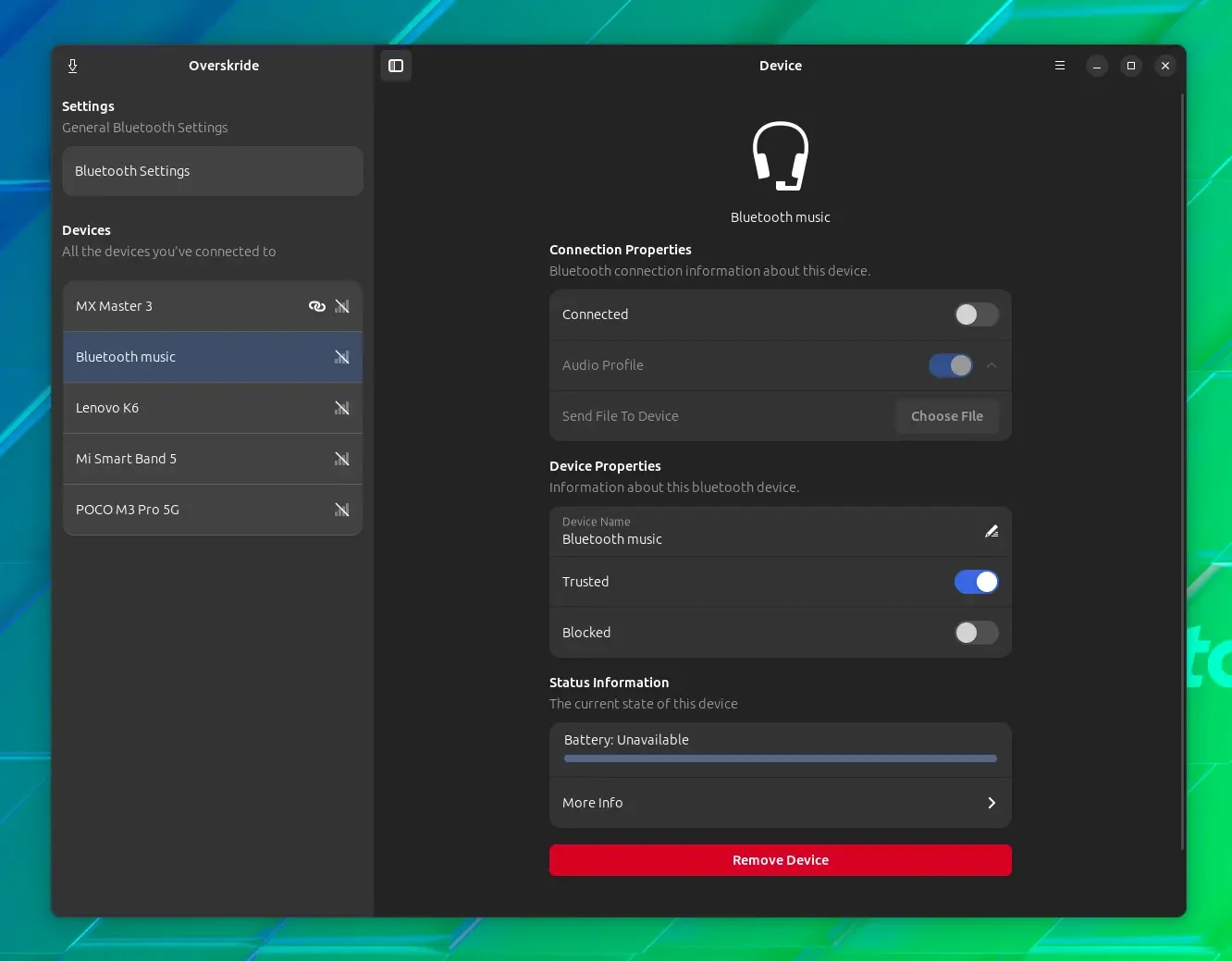Click the no-signal icon on Lenovo K6 row

click(342, 408)
